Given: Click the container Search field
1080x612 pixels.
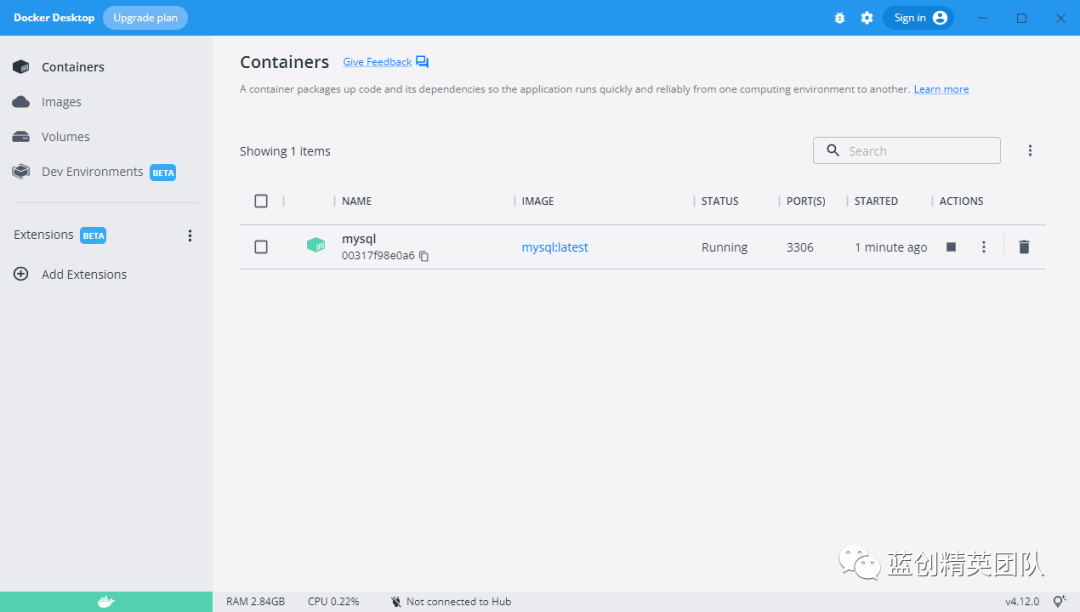Looking at the screenshot, I should tap(906, 151).
